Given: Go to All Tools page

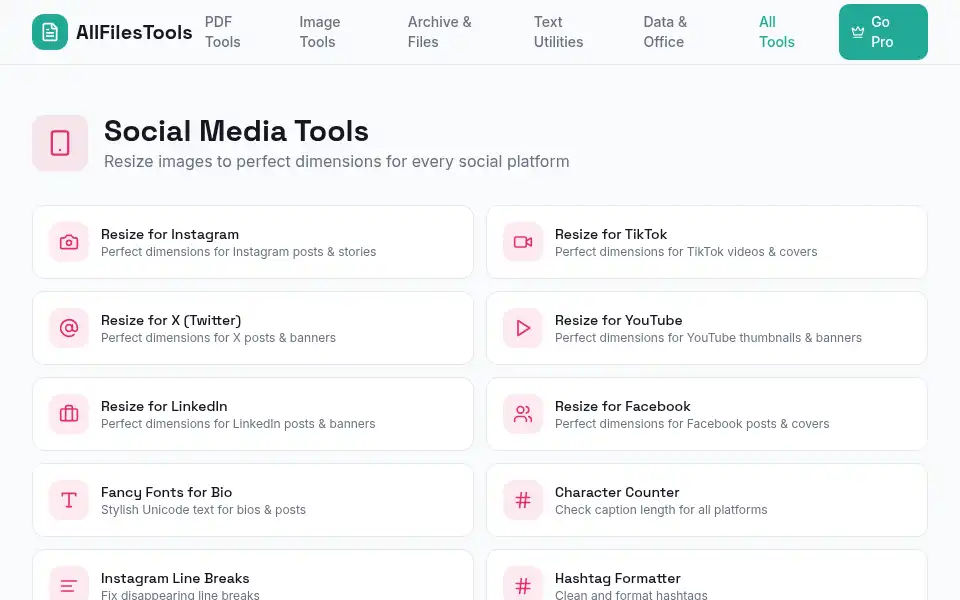Looking at the screenshot, I should tap(776, 32).
